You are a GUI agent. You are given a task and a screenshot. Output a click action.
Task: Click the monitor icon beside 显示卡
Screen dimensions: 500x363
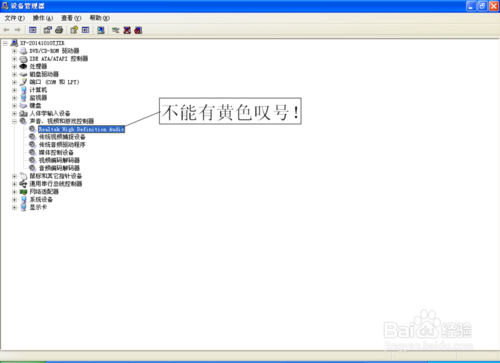click(x=23, y=207)
